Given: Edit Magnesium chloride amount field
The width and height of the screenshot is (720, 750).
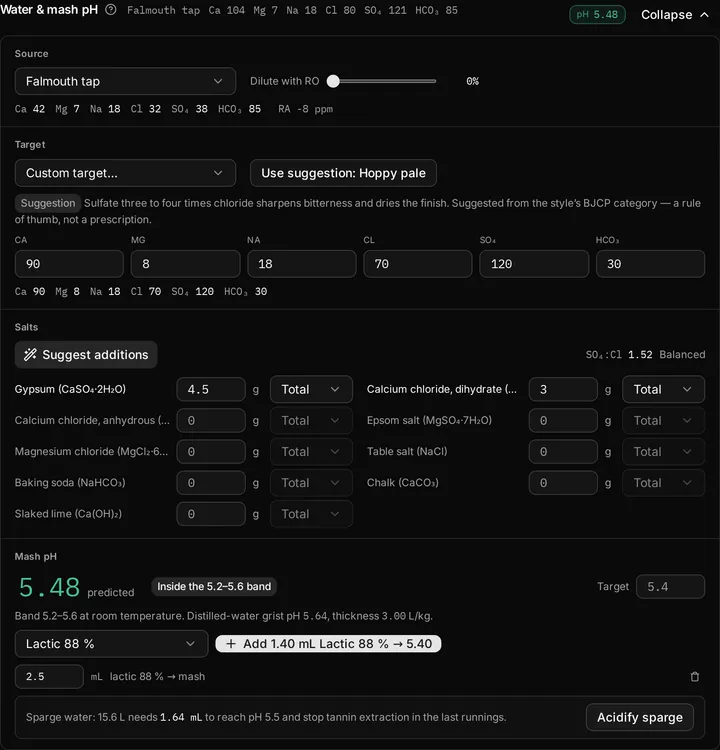Looking at the screenshot, I should click(x=211, y=452).
